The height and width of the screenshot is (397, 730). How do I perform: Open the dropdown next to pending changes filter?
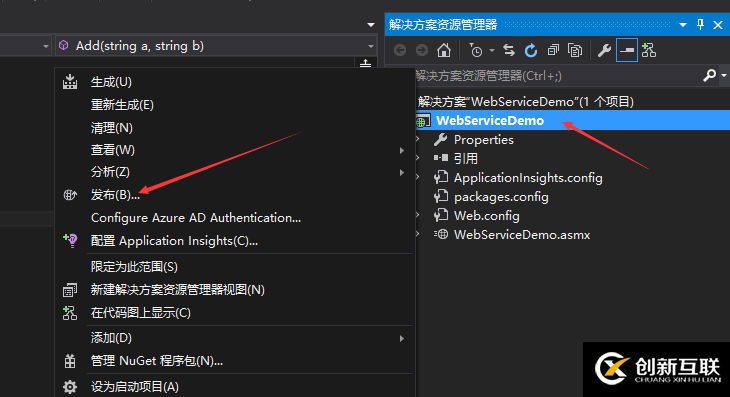click(x=492, y=50)
